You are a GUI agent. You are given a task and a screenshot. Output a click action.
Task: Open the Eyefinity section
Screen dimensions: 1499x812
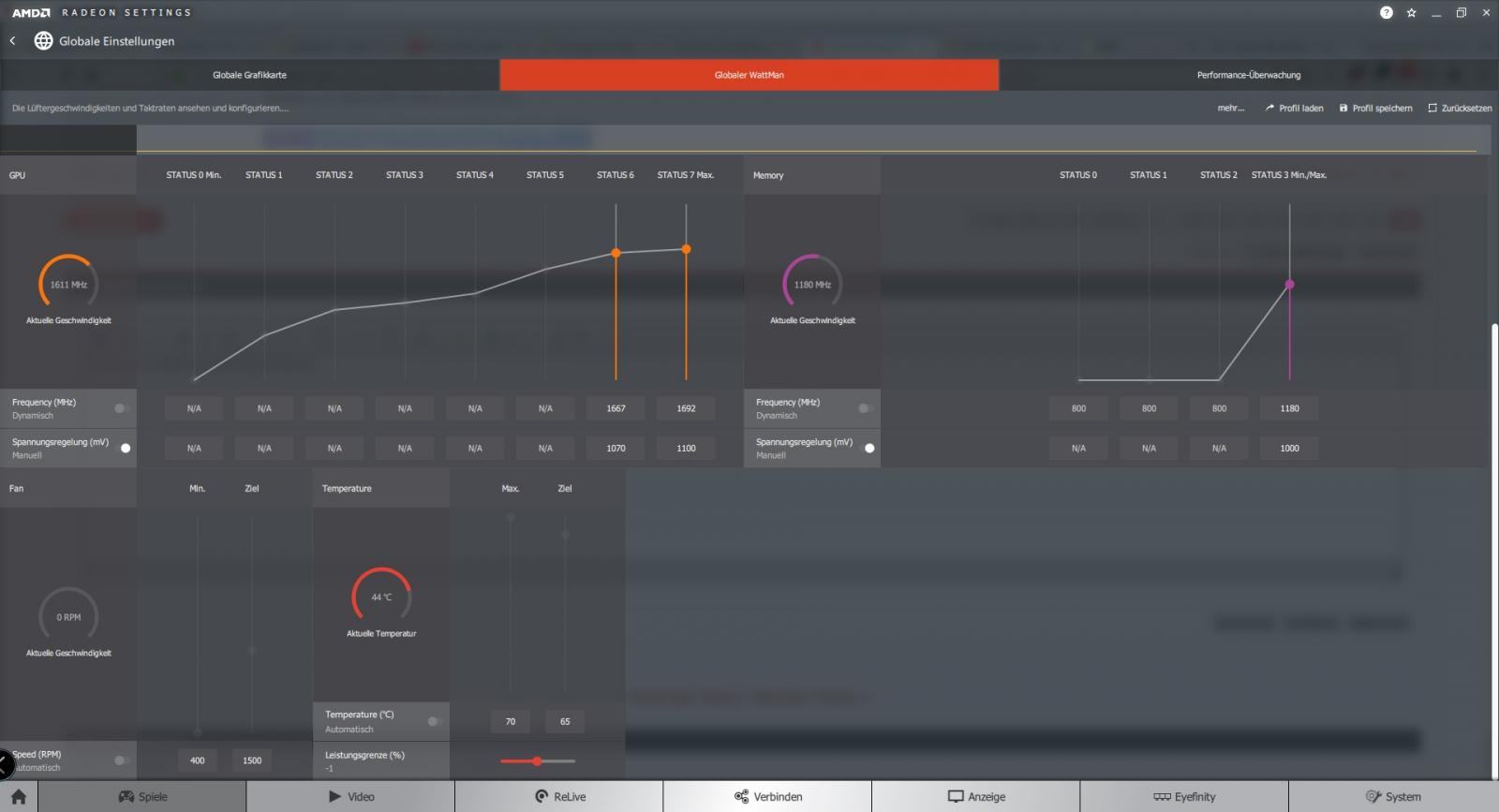[1184, 796]
